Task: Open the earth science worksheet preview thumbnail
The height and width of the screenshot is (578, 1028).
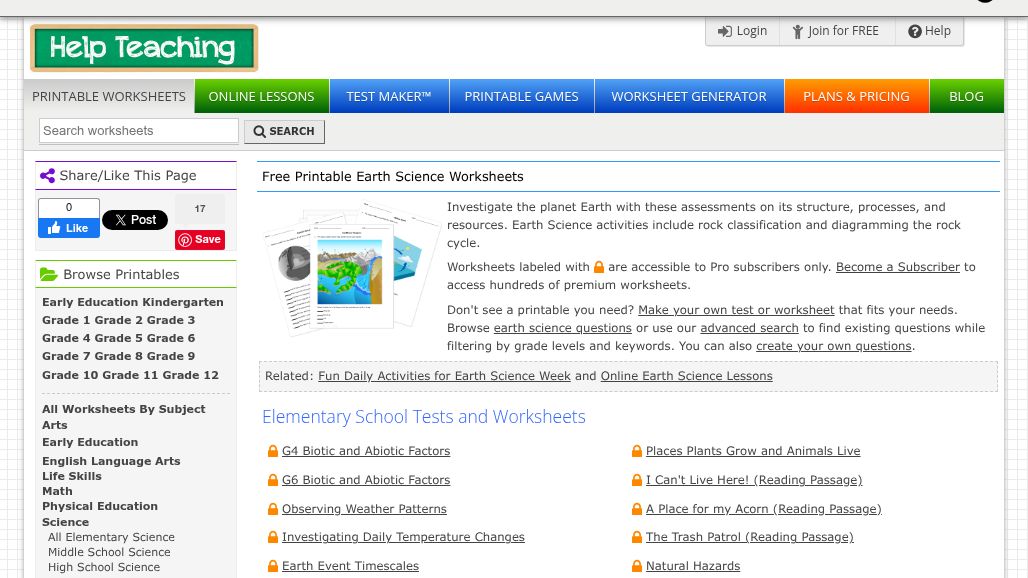Action: coord(350,268)
